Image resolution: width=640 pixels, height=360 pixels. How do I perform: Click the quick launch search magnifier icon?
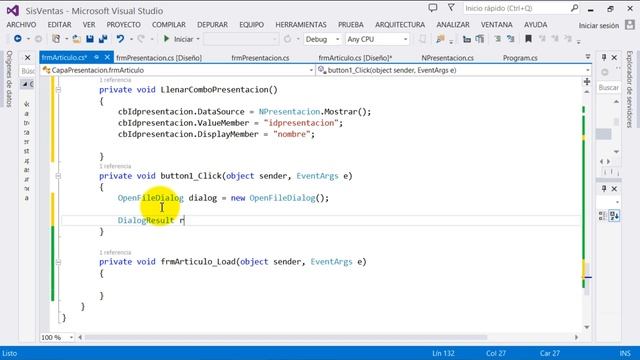(574, 8)
